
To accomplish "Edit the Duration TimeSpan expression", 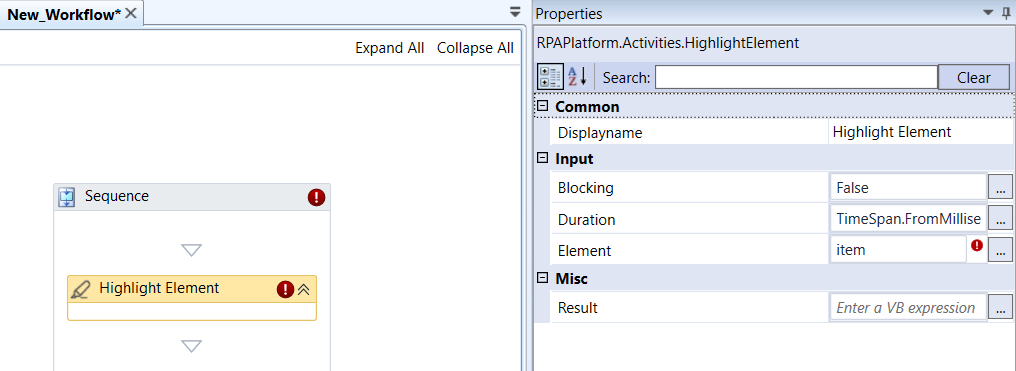I will 908,219.
